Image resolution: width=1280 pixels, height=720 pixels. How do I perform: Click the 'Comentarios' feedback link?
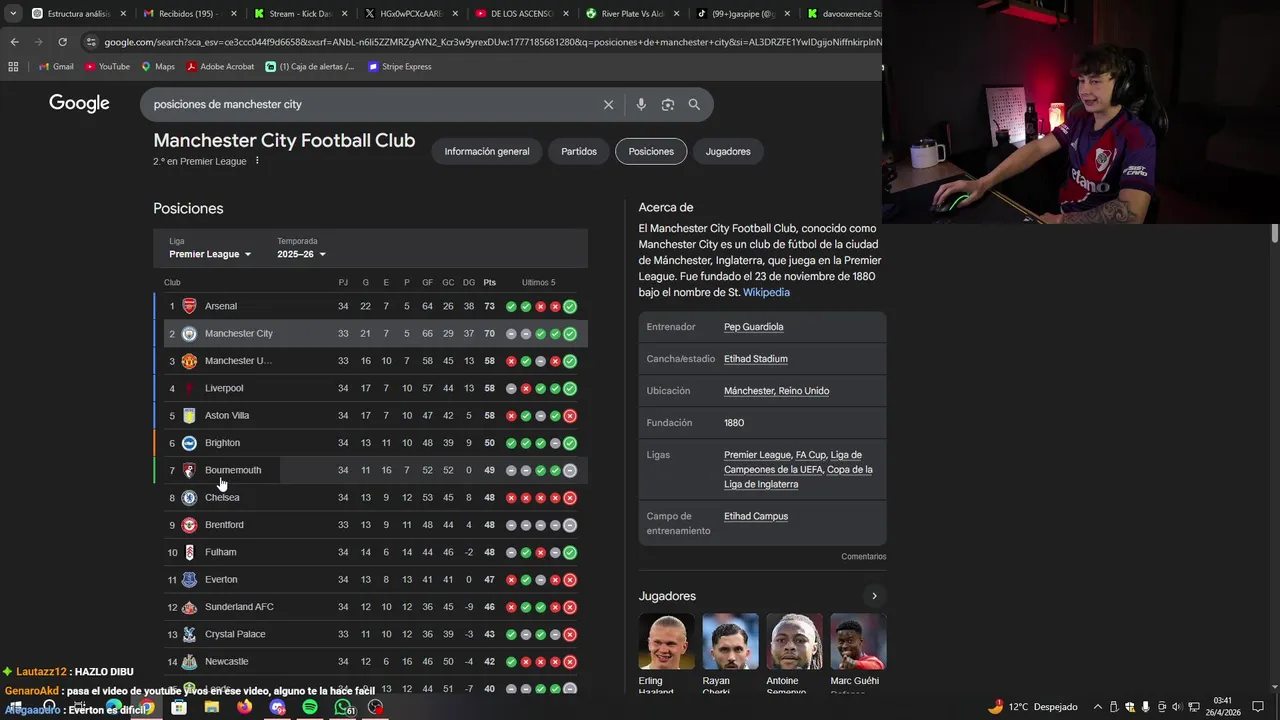863,557
